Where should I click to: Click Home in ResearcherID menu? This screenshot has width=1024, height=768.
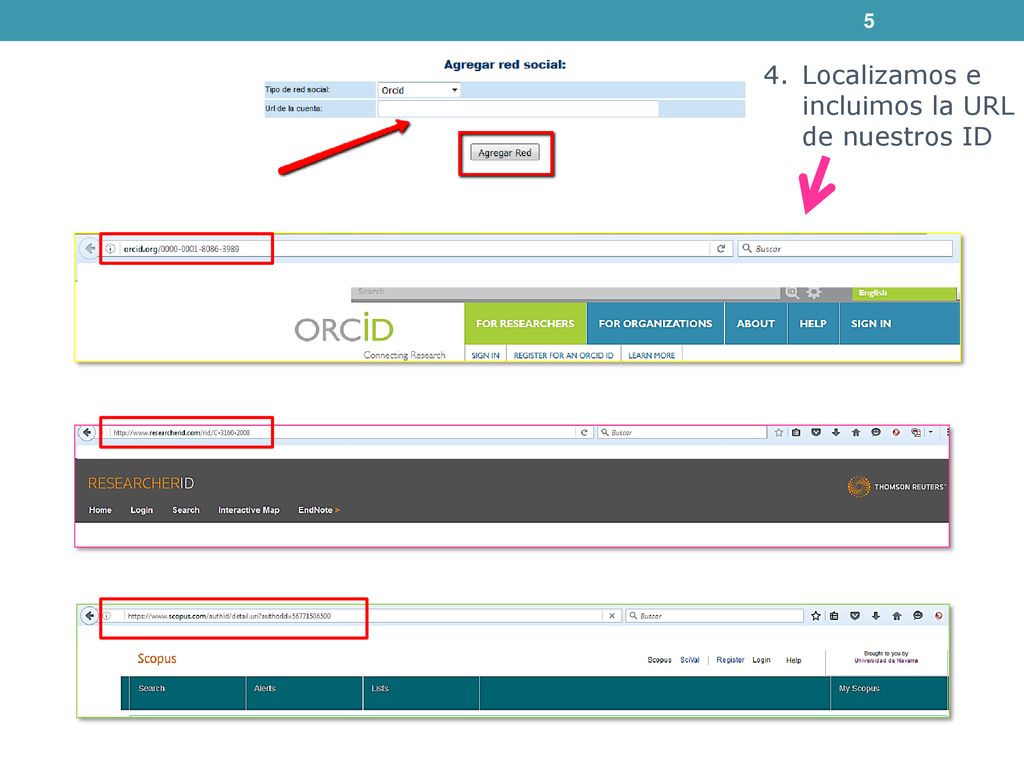click(100, 510)
